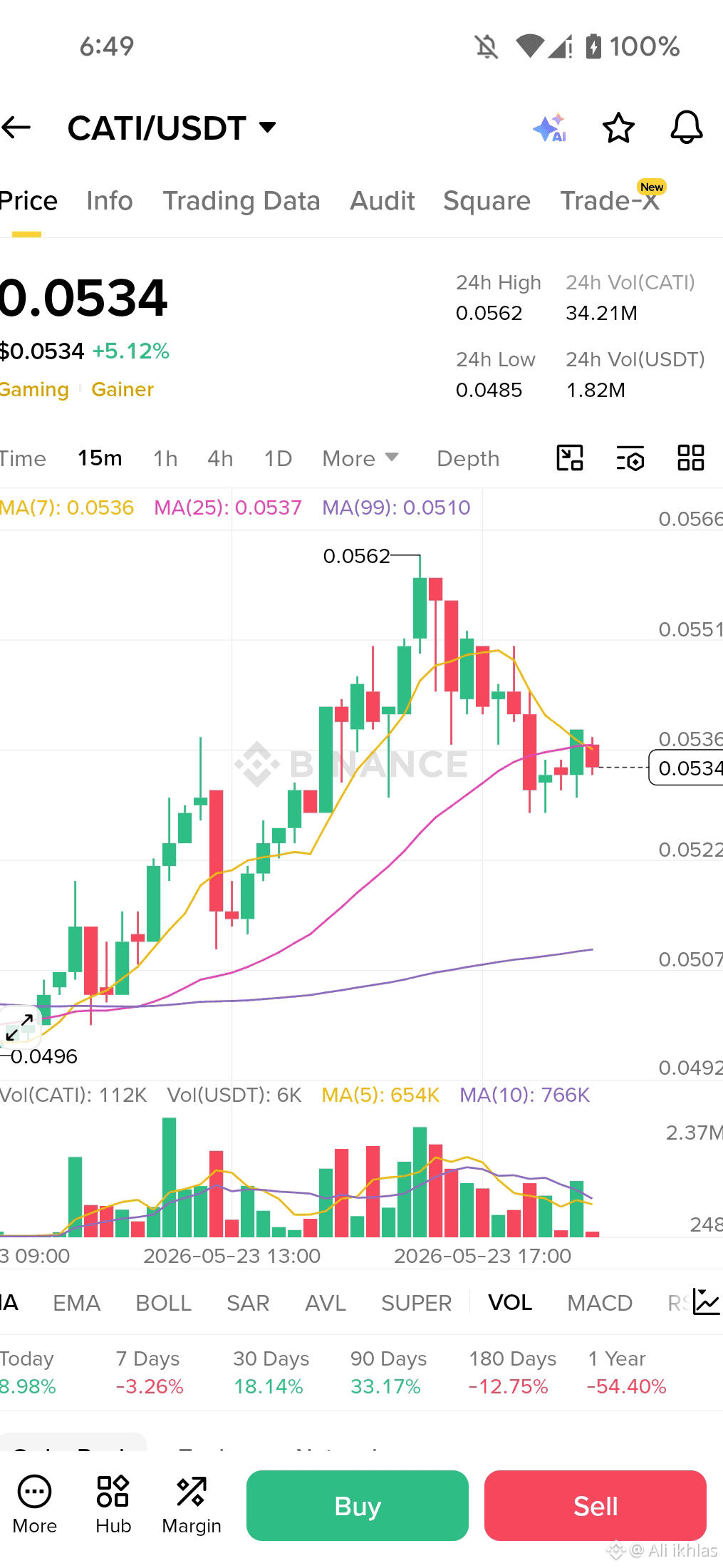Tap the 0.0534 current price label on axis

[687, 768]
